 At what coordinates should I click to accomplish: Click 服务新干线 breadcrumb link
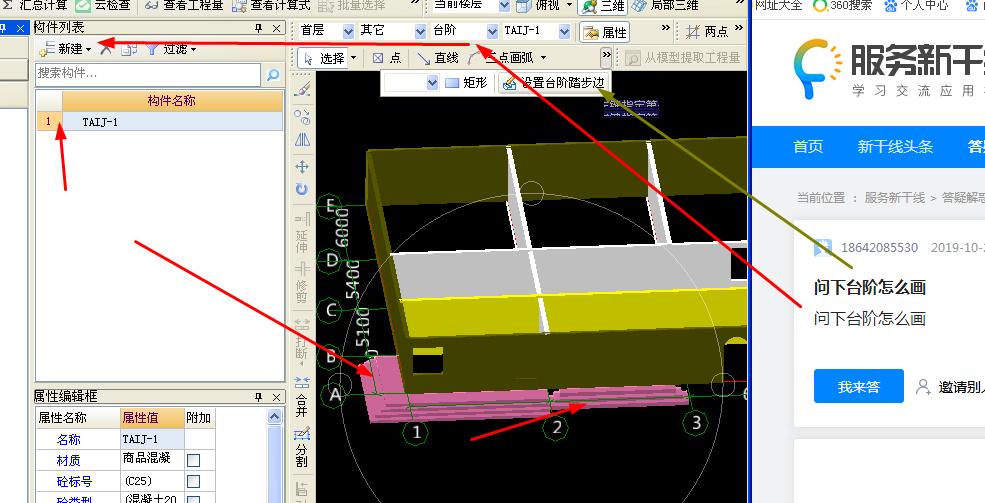coord(895,198)
